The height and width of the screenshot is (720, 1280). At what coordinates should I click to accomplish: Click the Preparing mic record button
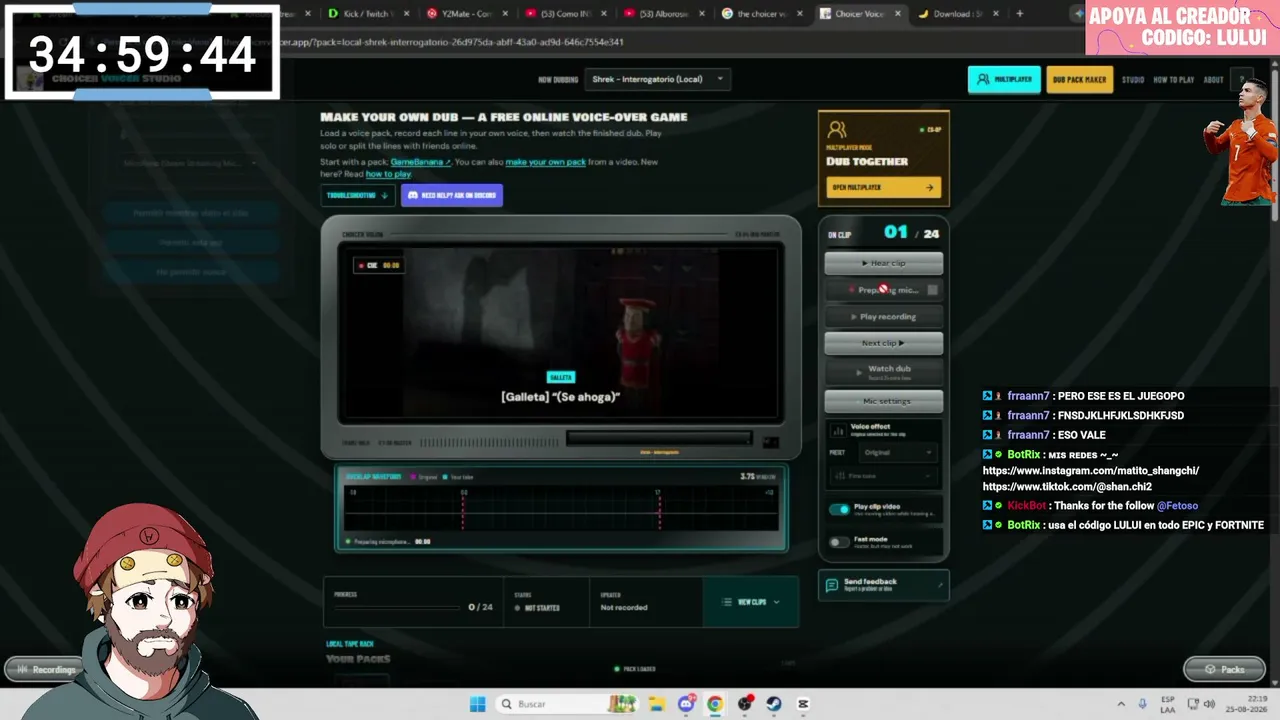click(883, 290)
